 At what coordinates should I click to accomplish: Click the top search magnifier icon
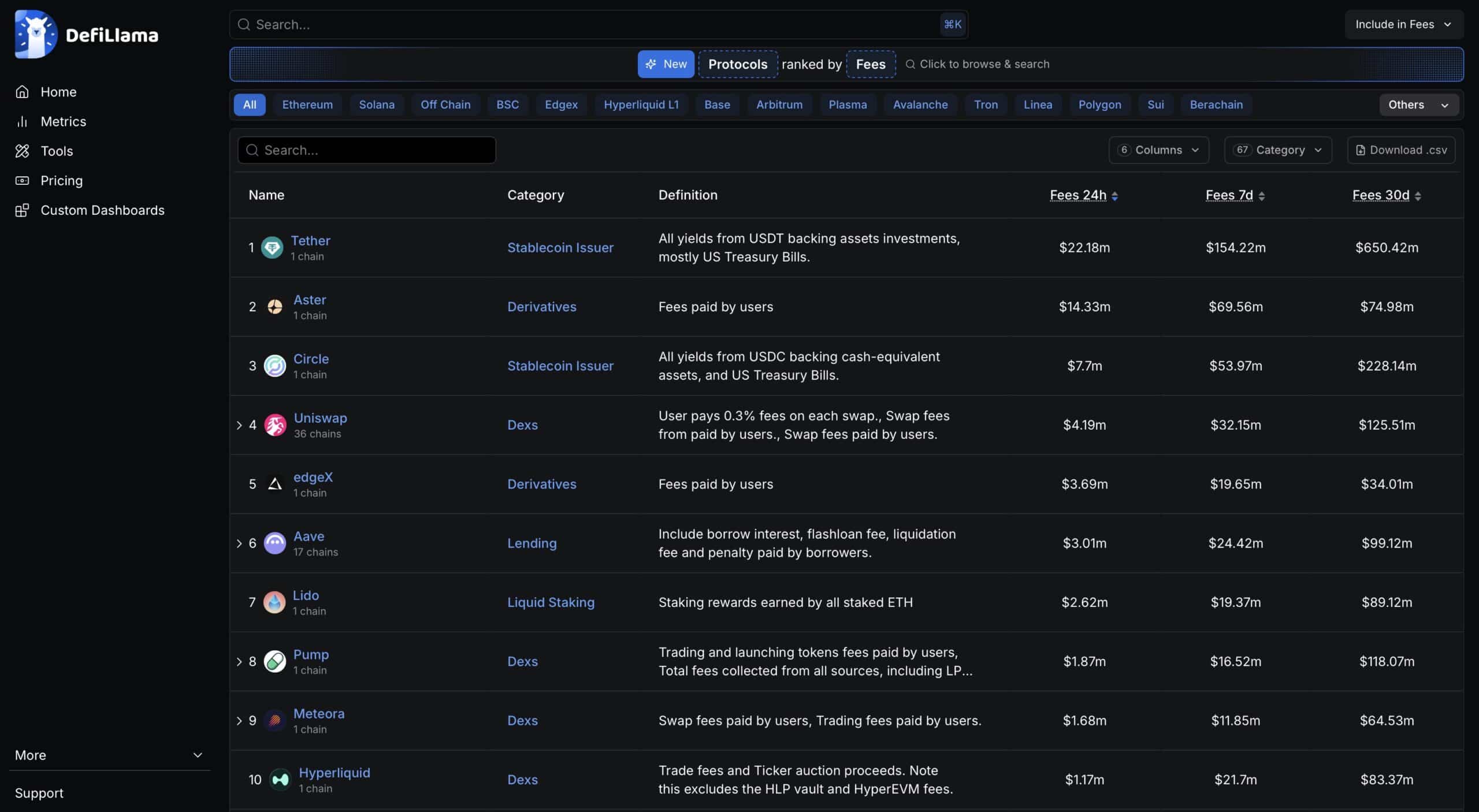pos(244,24)
